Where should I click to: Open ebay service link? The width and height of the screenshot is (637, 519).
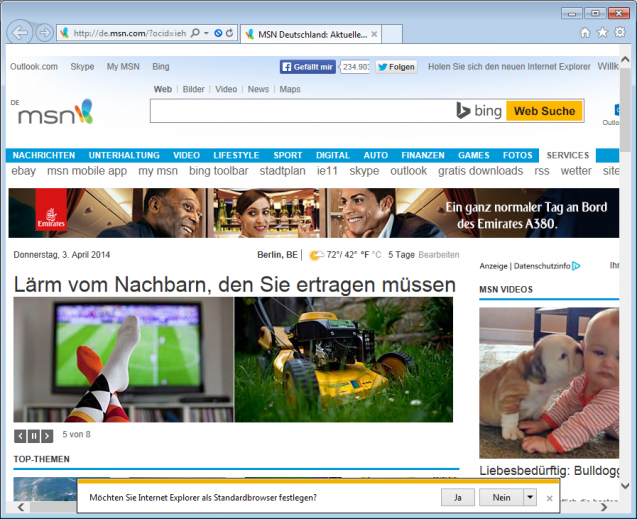24,171
